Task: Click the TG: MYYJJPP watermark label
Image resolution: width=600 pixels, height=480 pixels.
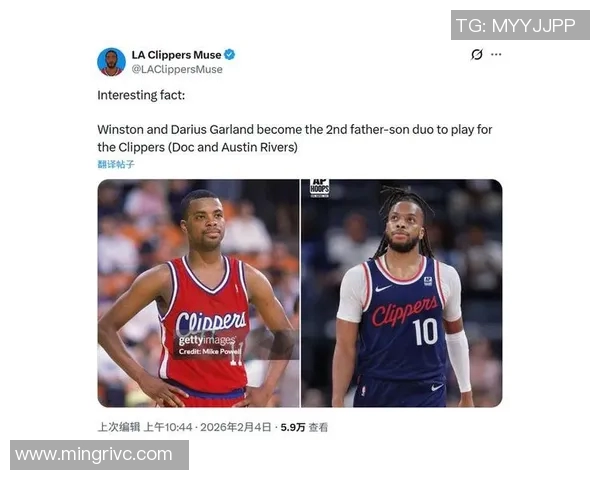Action: pyautogui.click(x=520, y=25)
